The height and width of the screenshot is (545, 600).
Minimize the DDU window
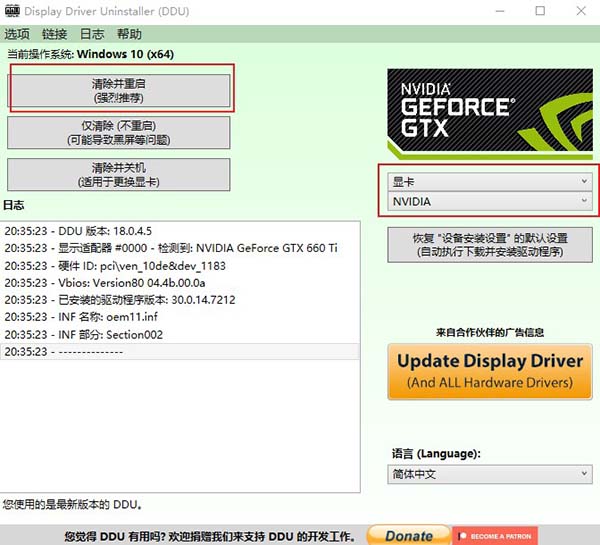tap(500, 11)
